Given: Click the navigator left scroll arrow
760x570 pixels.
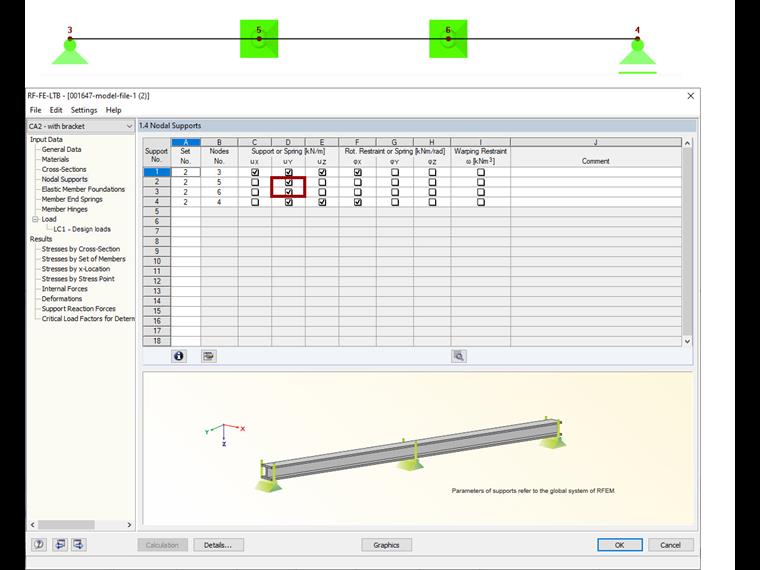Looking at the screenshot, I should (x=32, y=524).
